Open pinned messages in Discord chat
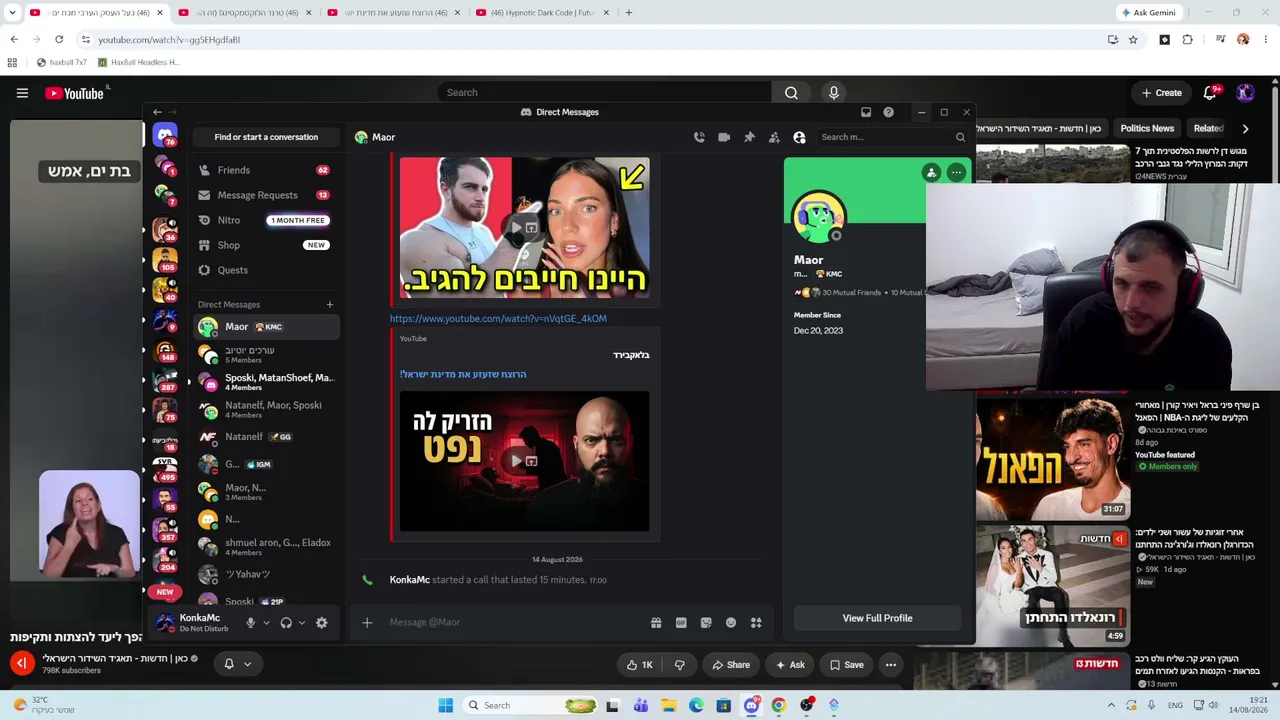Image resolution: width=1280 pixels, height=720 pixels. pyautogui.click(x=749, y=137)
